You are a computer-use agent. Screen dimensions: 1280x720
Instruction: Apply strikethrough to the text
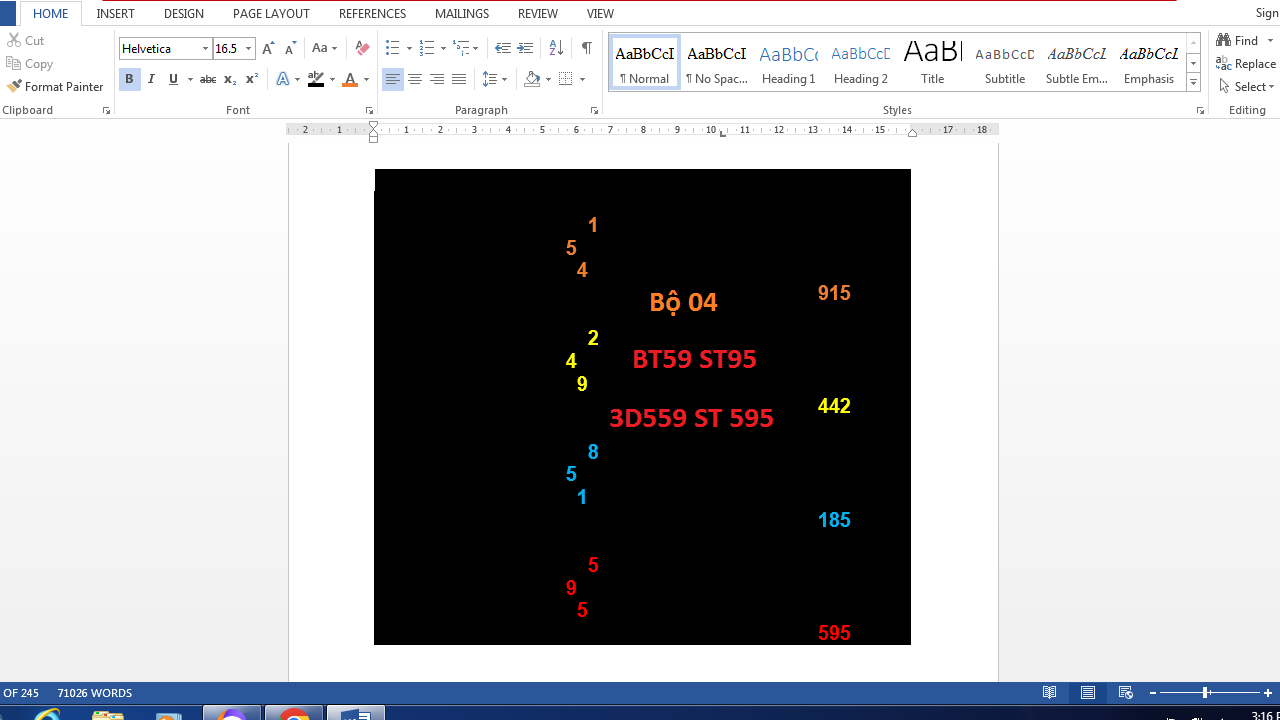pyautogui.click(x=207, y=79)
